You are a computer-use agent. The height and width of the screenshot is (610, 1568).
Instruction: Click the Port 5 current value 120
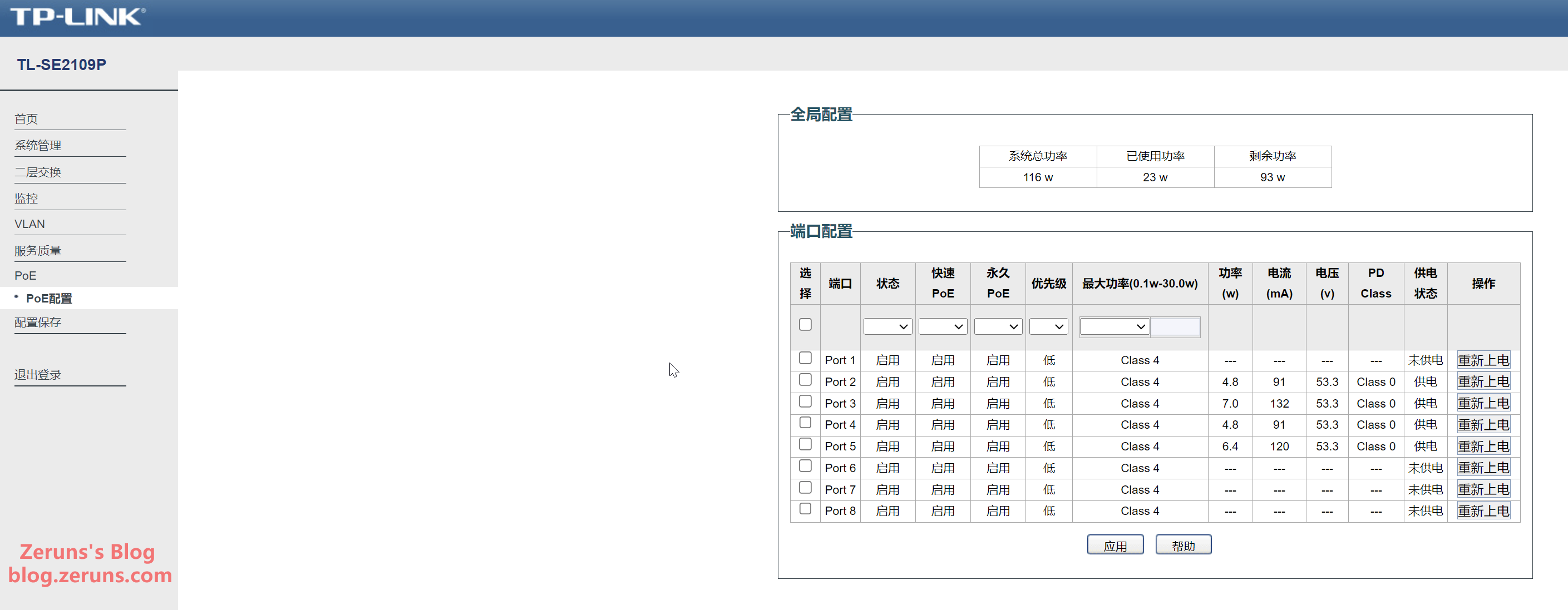(x=1279, y=447)
